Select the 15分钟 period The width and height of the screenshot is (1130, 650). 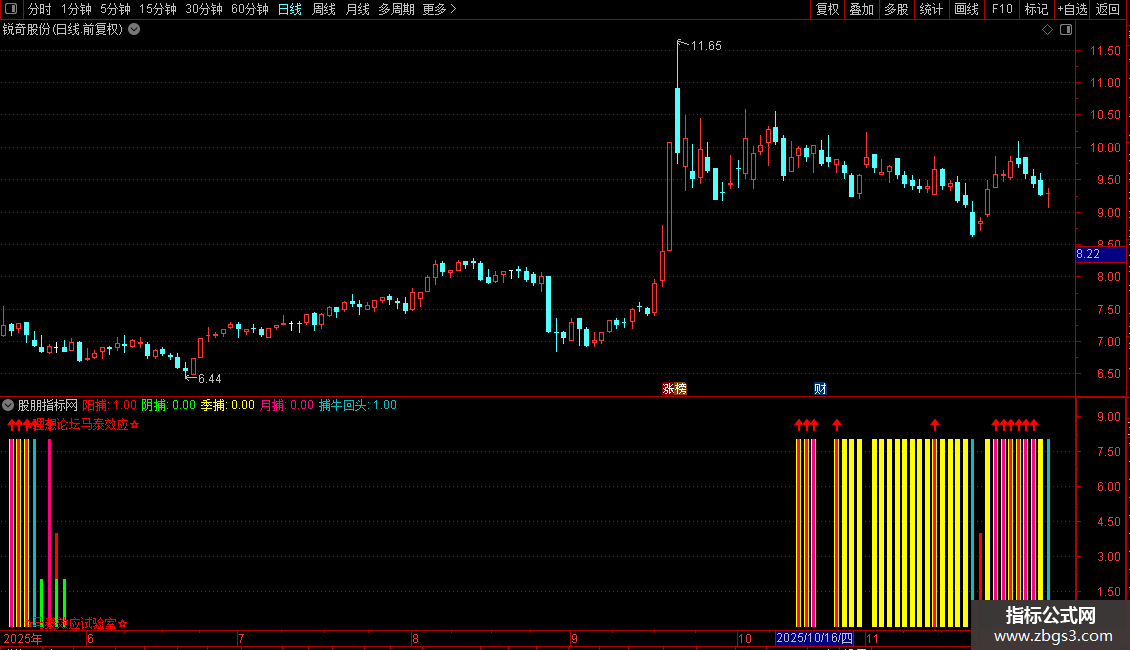[x=158, y=9]
